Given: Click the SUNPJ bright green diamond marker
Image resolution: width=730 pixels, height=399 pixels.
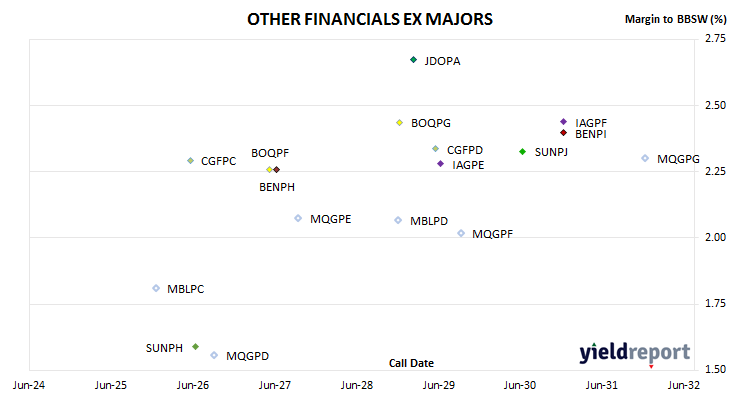Looking at the screenshot, I should (x=522, y=151).
